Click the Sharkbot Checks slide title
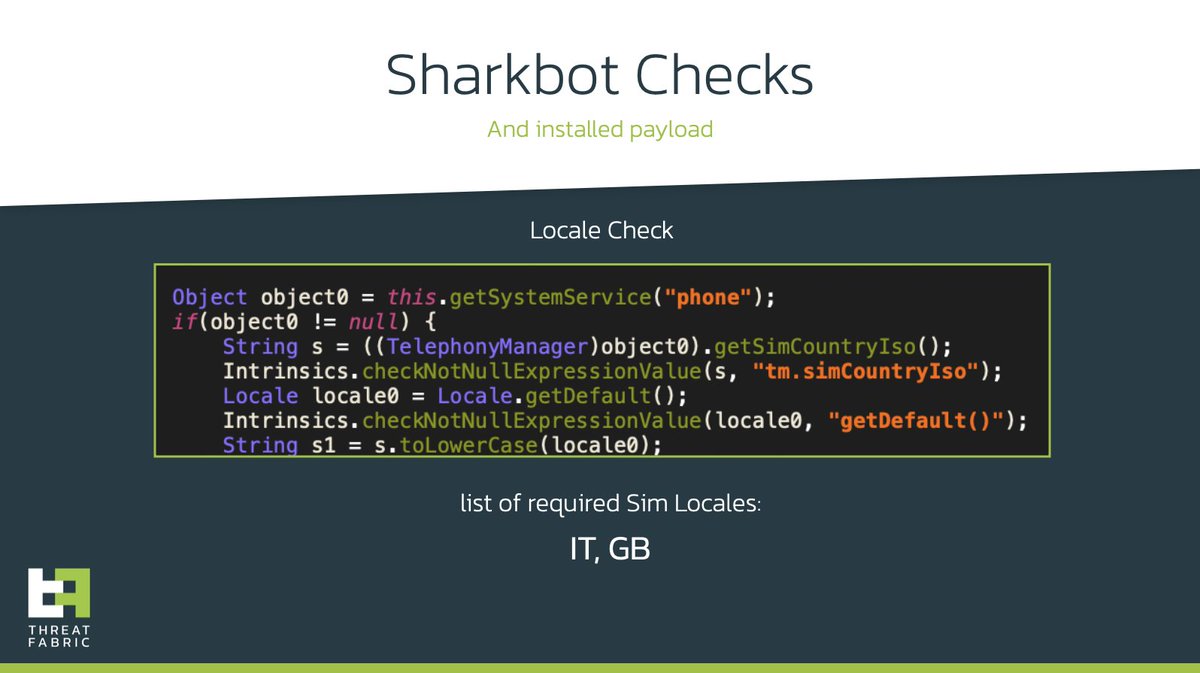 click(x=600, y=77)
